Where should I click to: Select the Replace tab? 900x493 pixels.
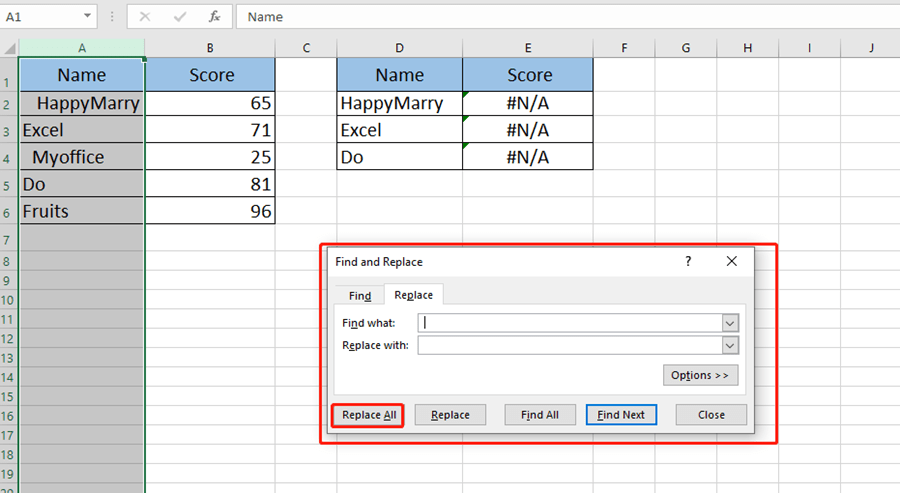[413, 294]
